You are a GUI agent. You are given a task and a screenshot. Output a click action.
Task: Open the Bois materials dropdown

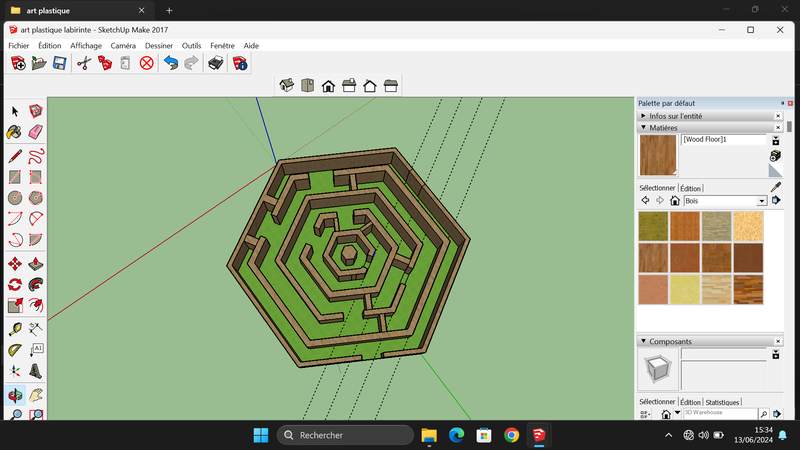761,201
